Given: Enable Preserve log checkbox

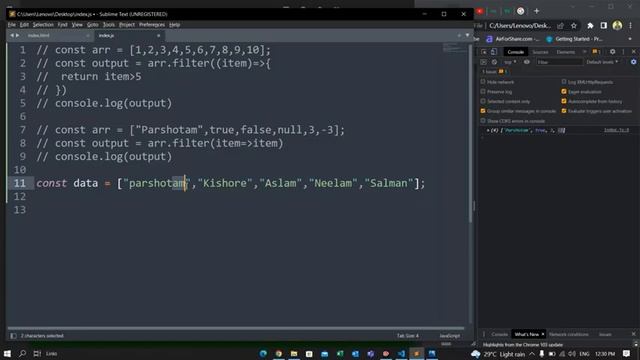Looking at the screenshot, I should click(483, 91).
